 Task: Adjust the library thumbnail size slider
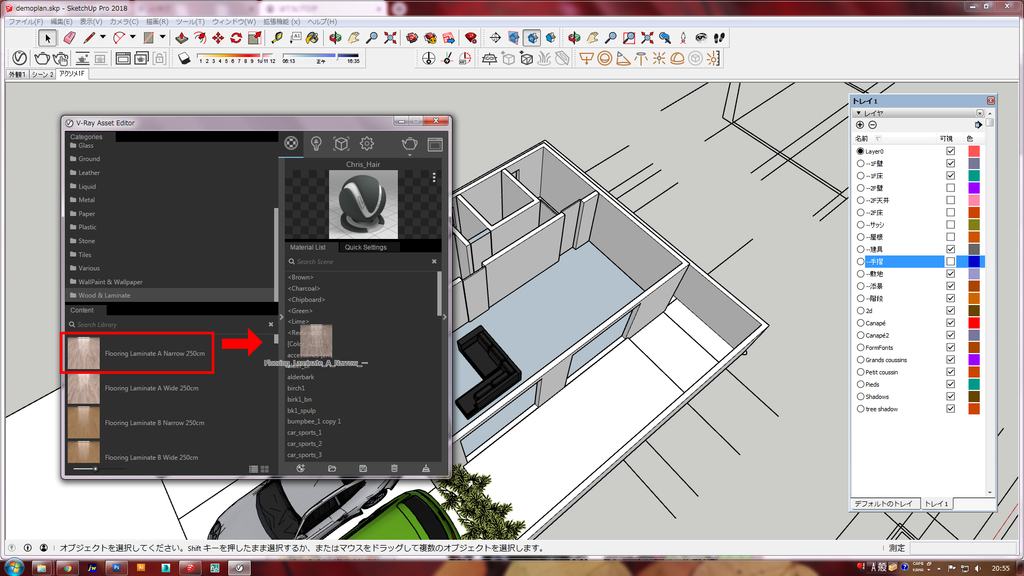95,469
